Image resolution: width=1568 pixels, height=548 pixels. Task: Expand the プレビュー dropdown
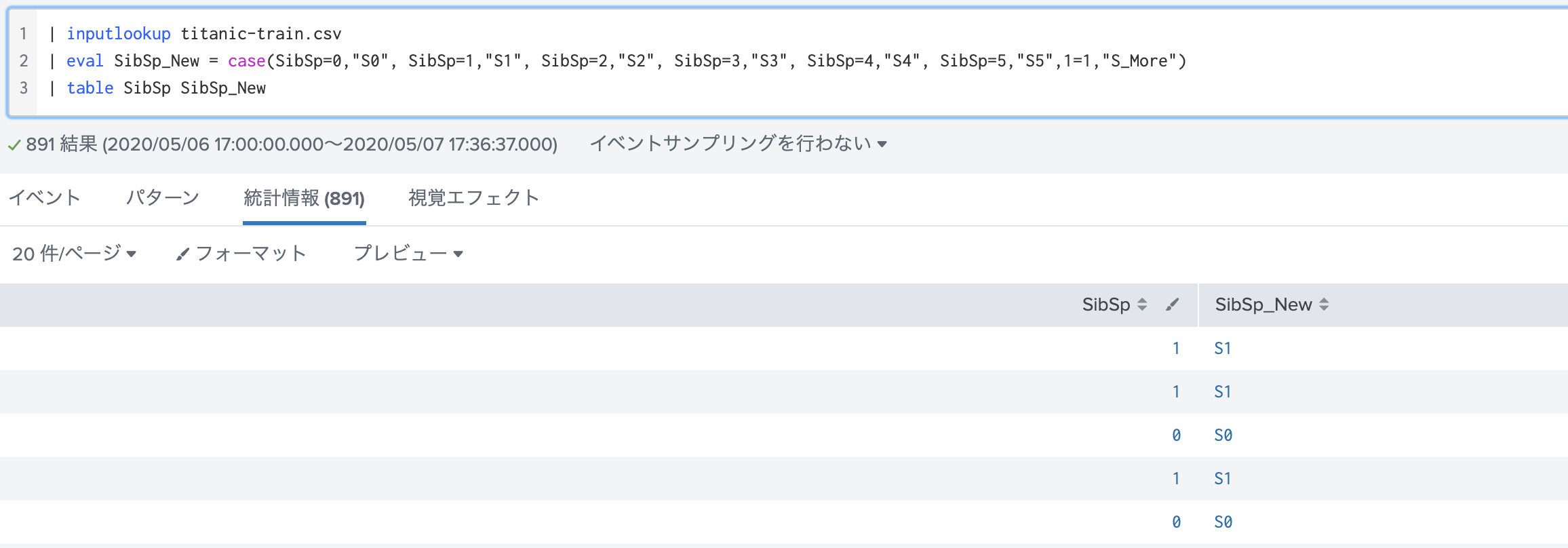point(408,254)
